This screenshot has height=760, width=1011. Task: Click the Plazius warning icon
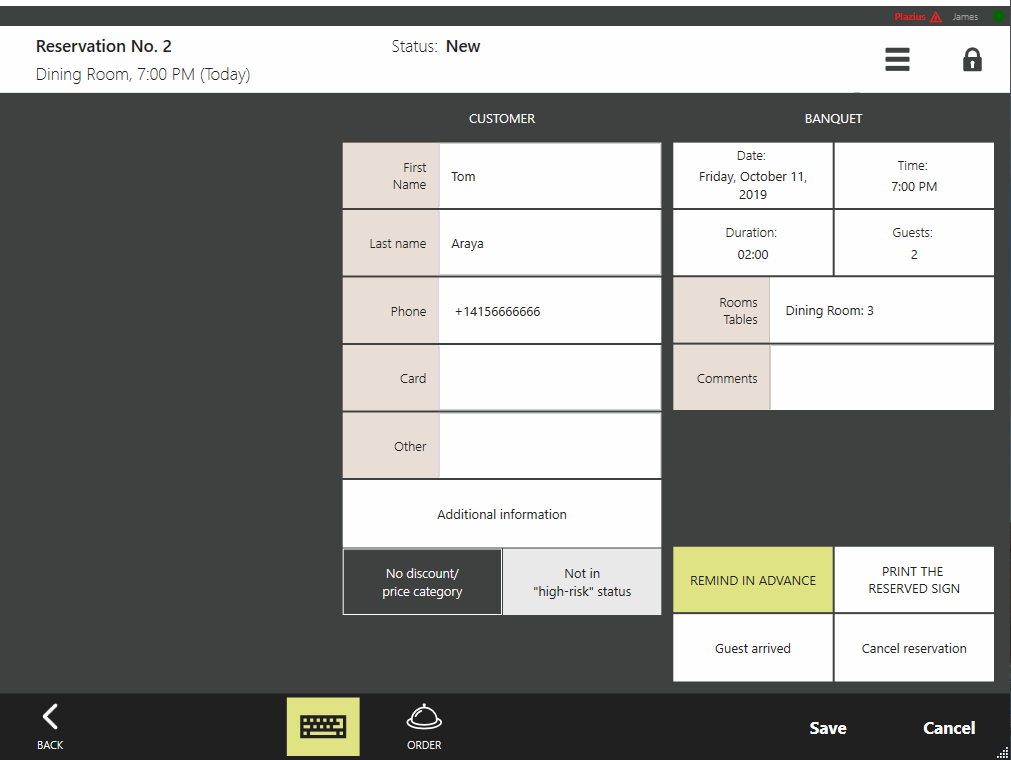click(x=936, y=17)
